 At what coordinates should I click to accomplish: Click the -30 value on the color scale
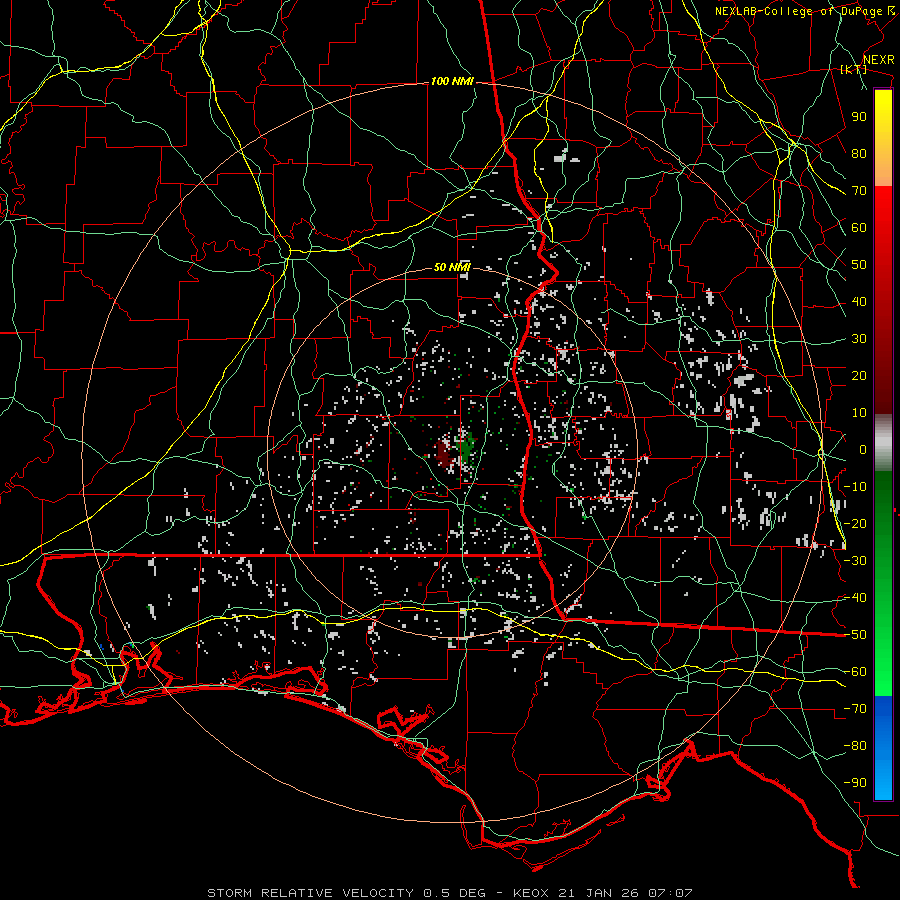[x=855, y=561]
